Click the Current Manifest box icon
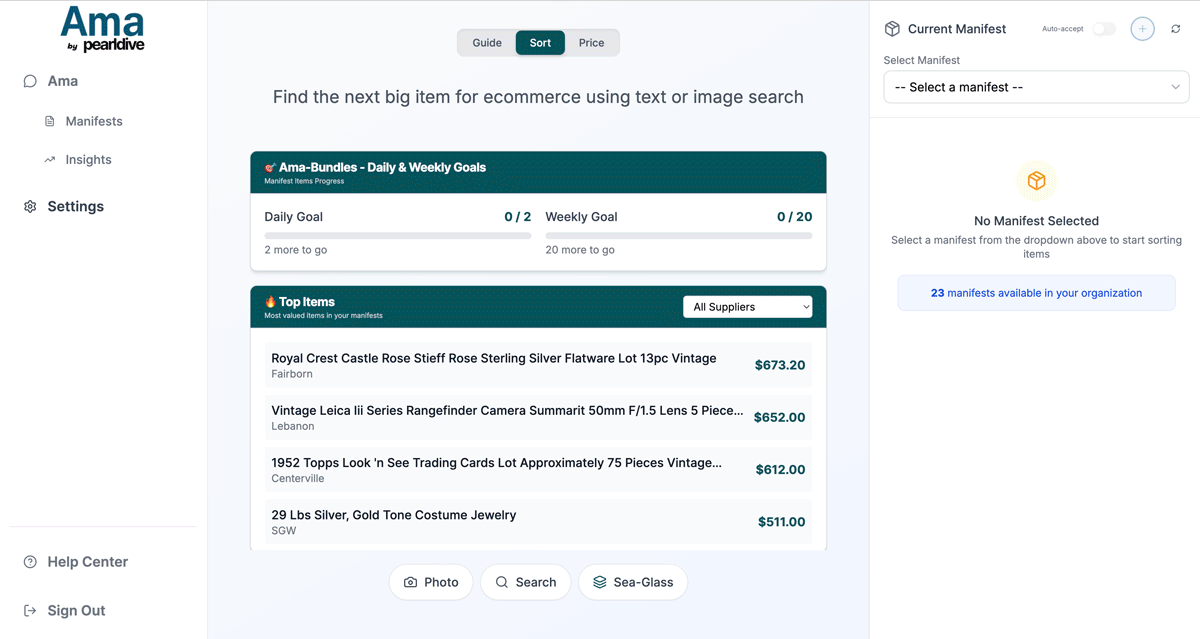The height and width of the screenshot is (639, 1200). (892, 29)
